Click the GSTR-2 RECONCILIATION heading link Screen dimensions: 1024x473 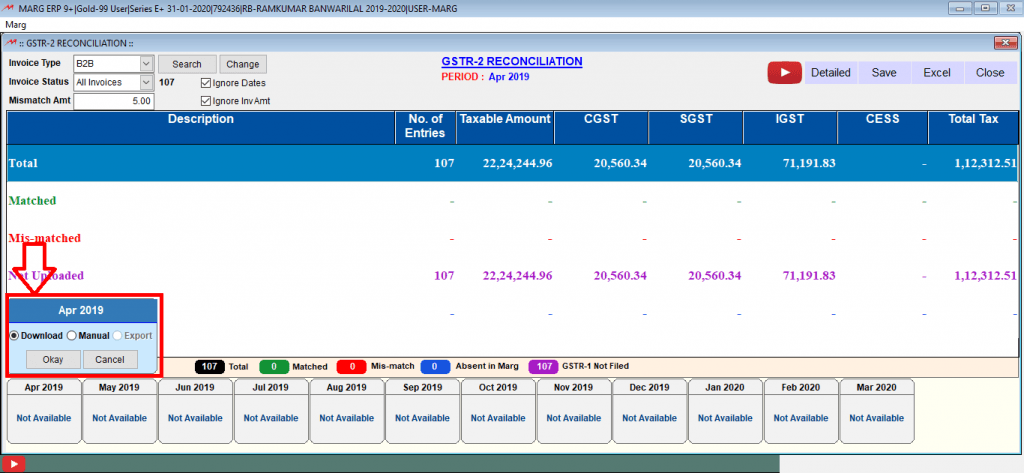point(512,61)
